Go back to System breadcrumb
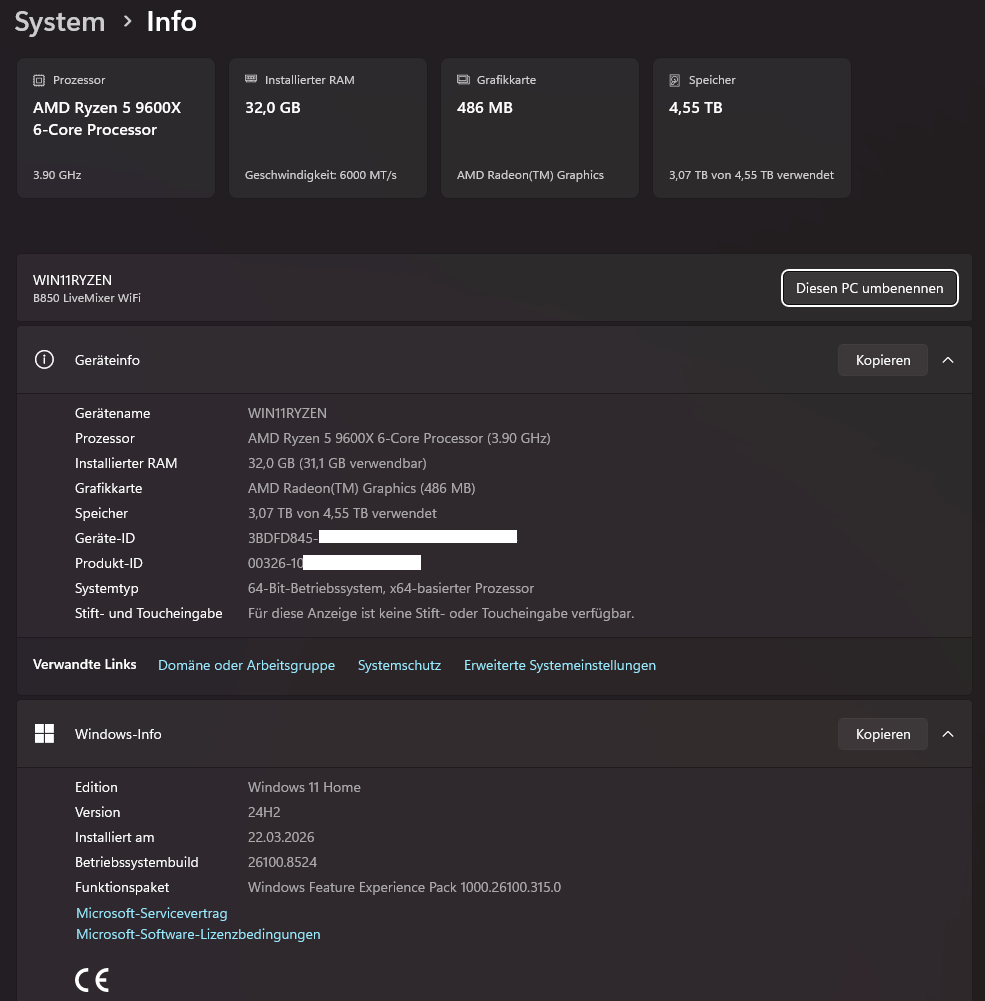985x1001 pixels. pos(60,22)
